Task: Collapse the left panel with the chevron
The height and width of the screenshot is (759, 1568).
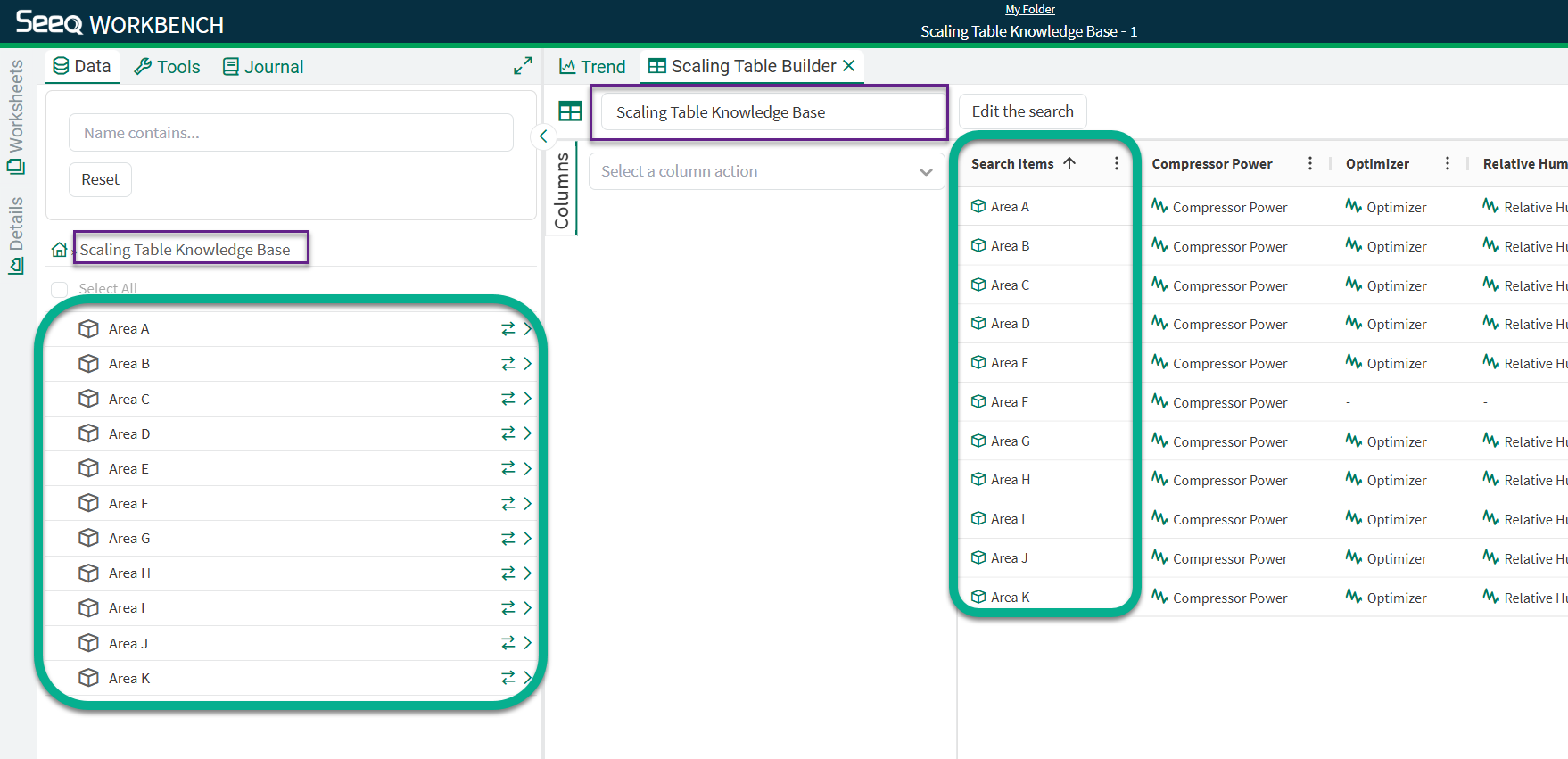Action: click(x=543, y=136)
